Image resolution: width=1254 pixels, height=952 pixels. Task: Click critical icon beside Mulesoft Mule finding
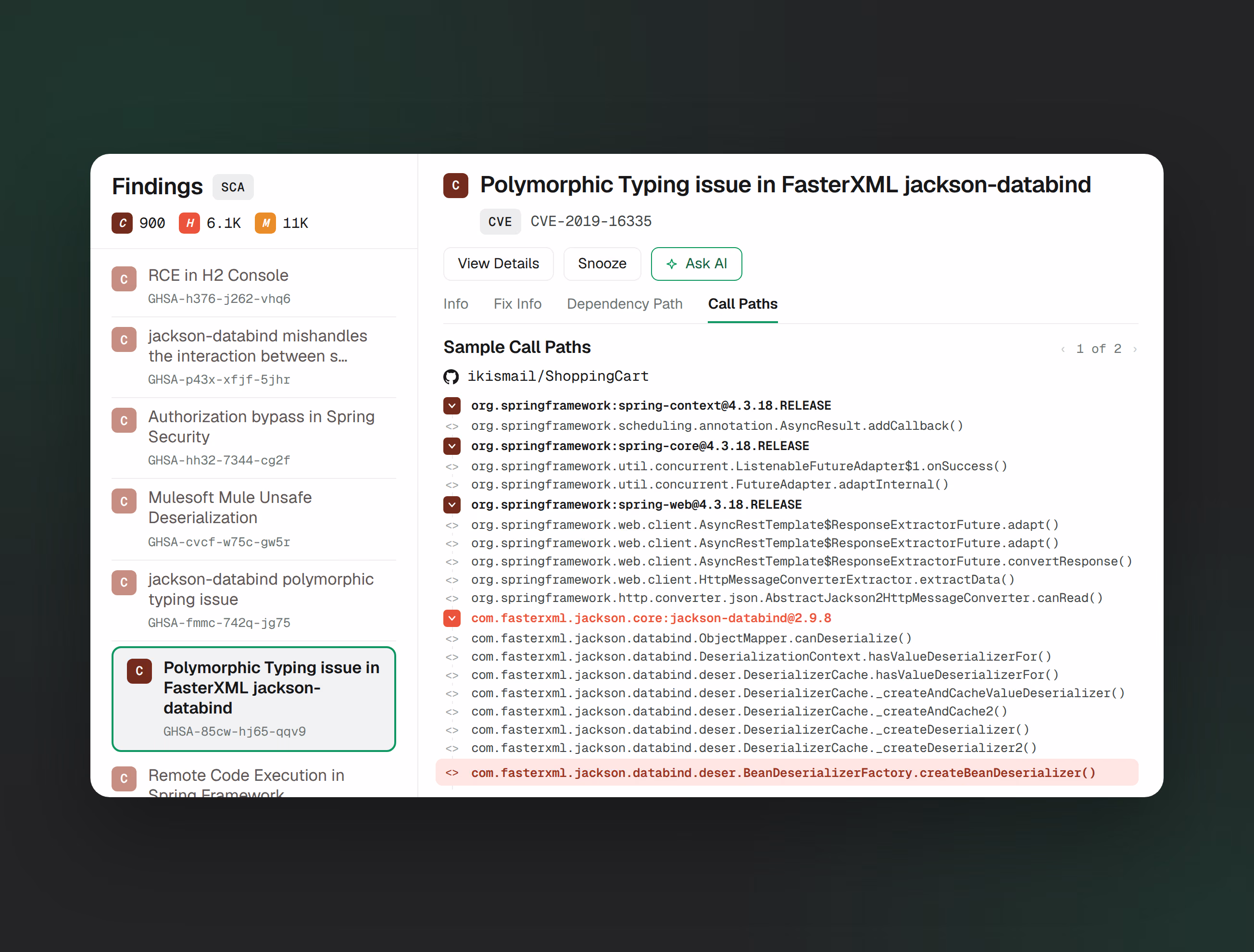tap(124, 501)
